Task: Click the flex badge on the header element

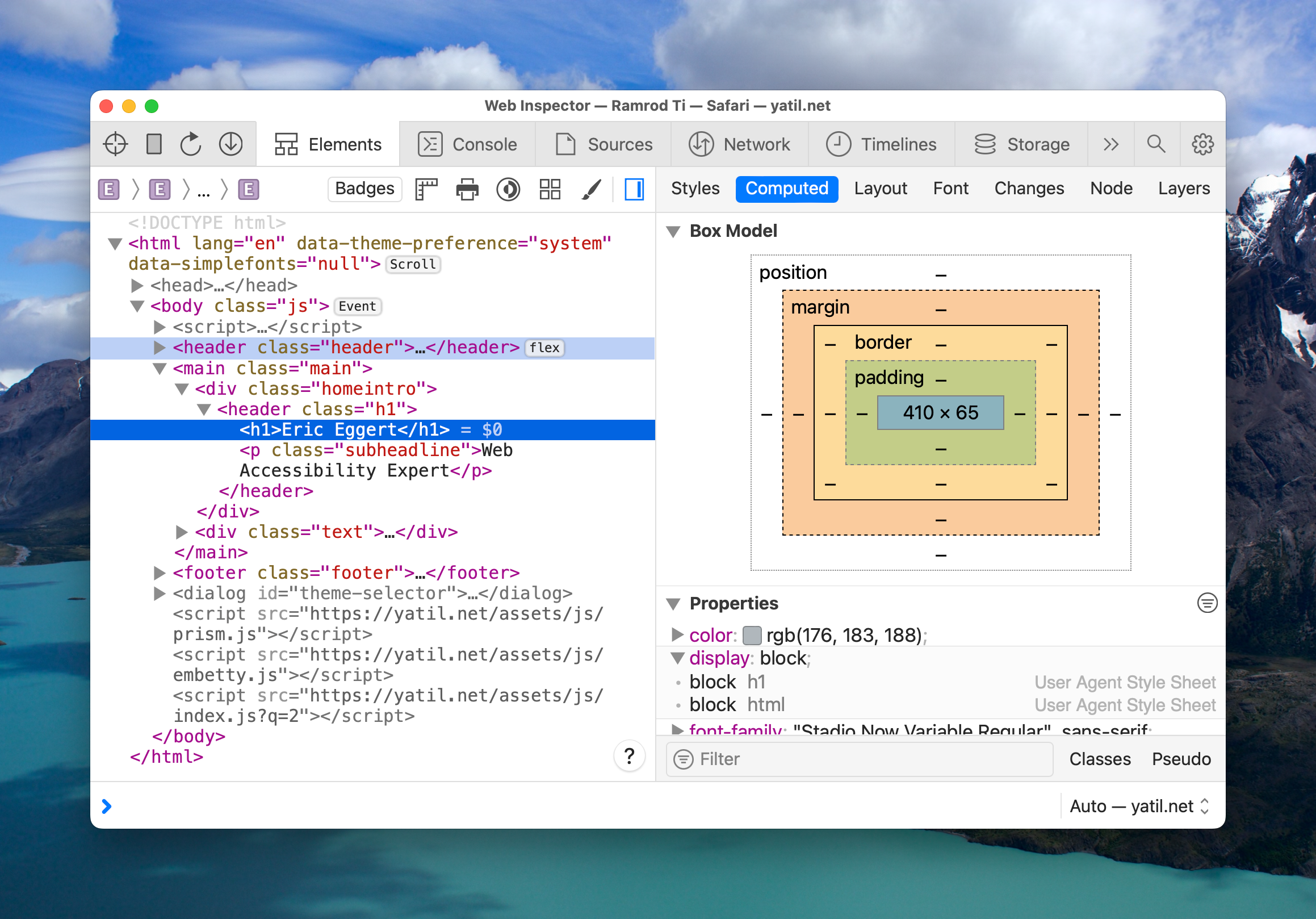Action: pos(544,348)
